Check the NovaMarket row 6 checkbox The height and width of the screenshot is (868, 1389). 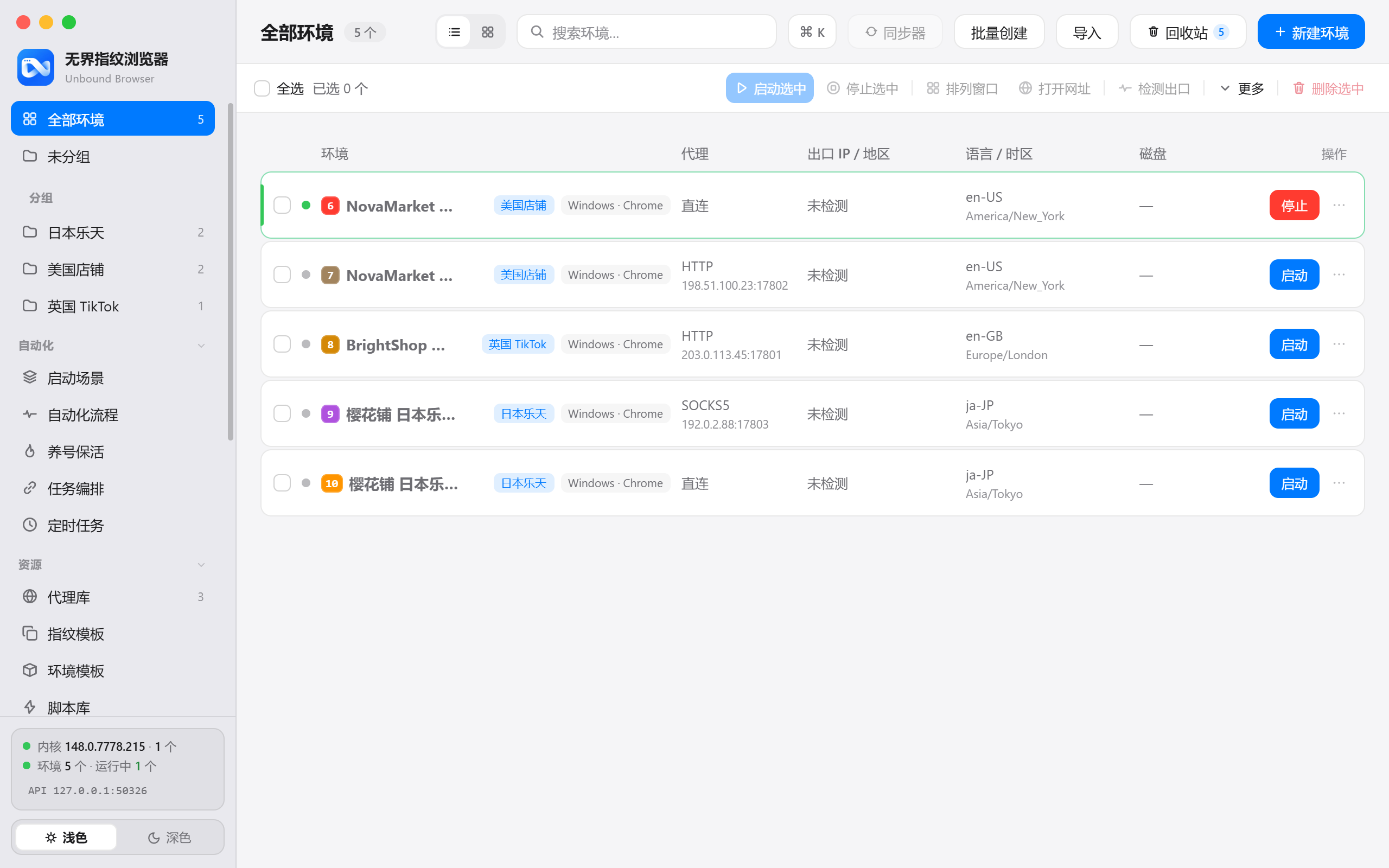coord(282,205)
